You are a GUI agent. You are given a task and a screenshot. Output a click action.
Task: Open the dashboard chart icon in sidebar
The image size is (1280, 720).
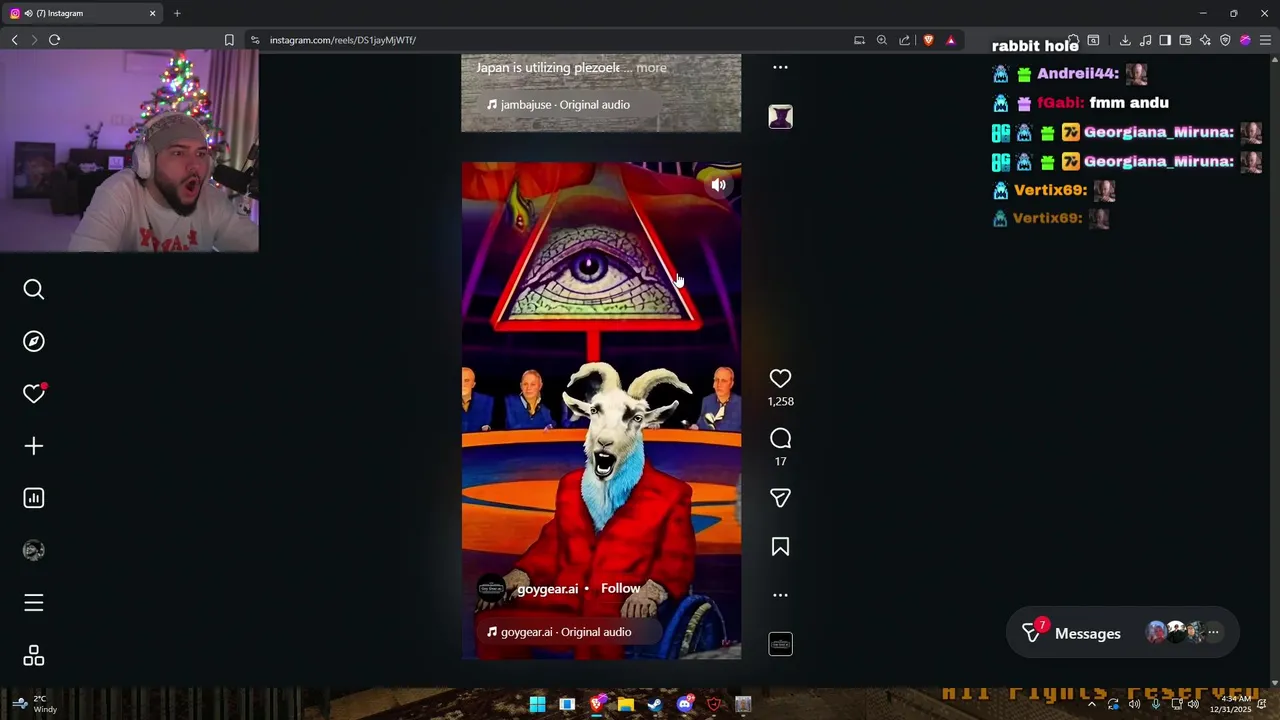tap(34, 498)
